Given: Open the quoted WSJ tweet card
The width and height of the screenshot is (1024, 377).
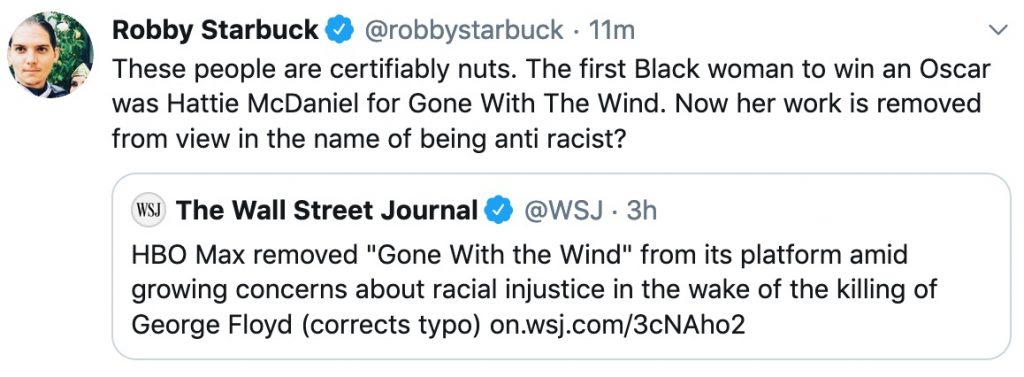Looking at the screenshot, I should point(561,266).
